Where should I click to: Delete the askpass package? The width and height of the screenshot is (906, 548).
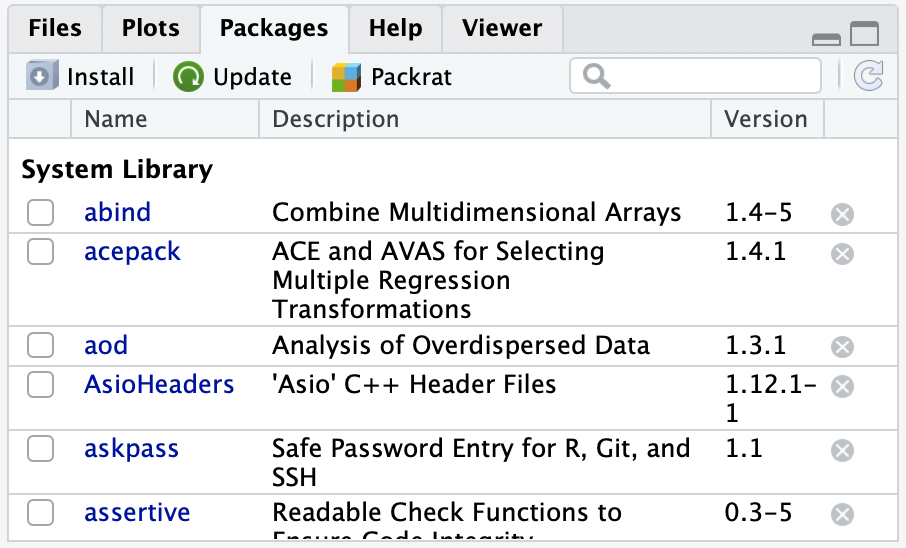click(843, 451)
